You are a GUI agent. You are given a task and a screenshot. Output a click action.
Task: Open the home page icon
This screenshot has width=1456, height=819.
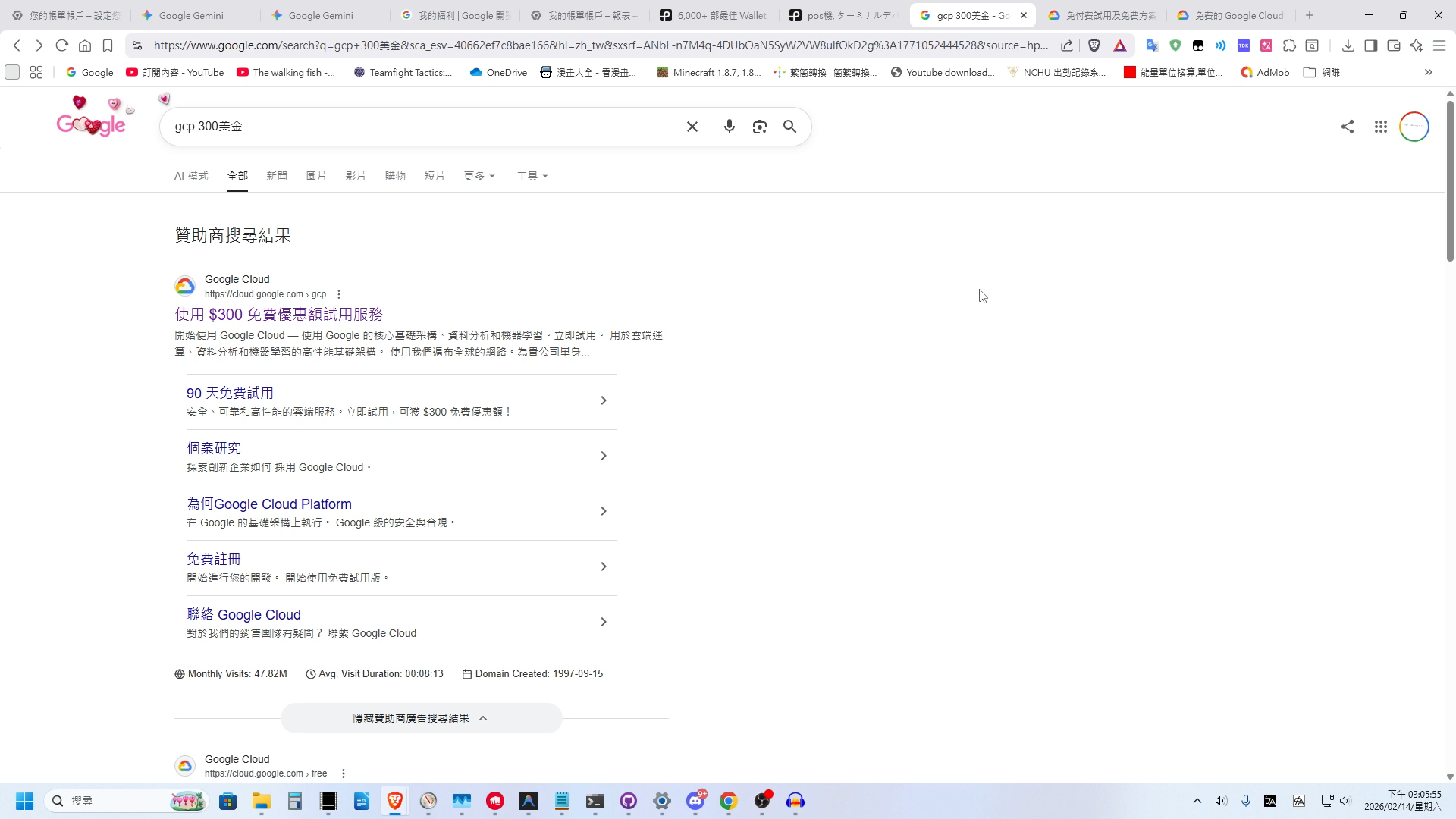point(85,45)
